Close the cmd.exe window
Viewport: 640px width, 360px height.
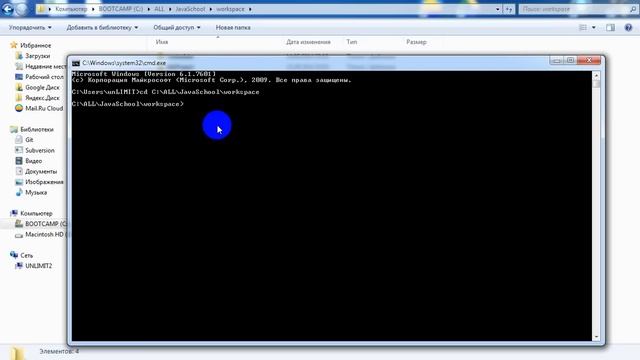[589, 61]
